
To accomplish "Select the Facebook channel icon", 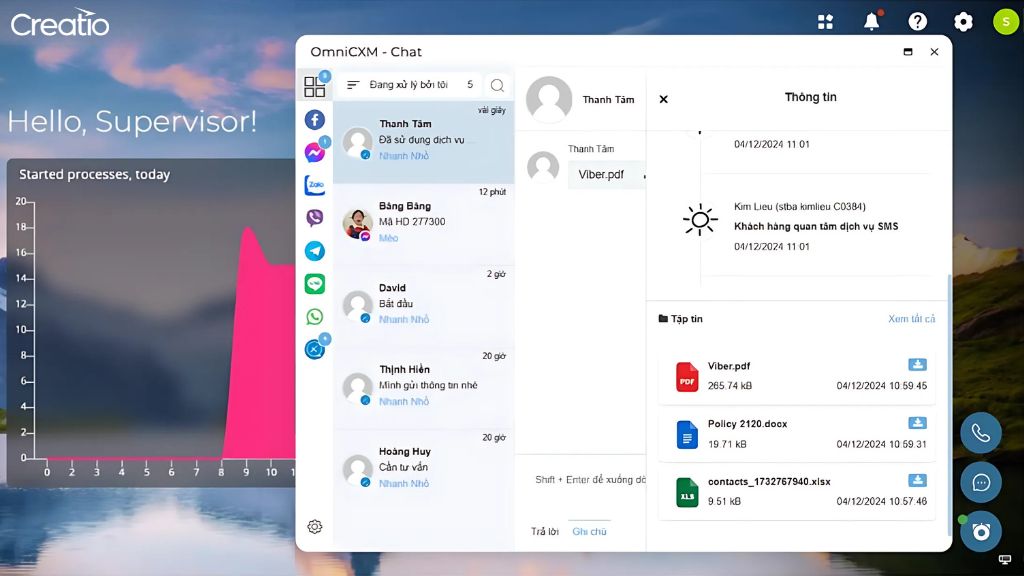I will 315,120.
